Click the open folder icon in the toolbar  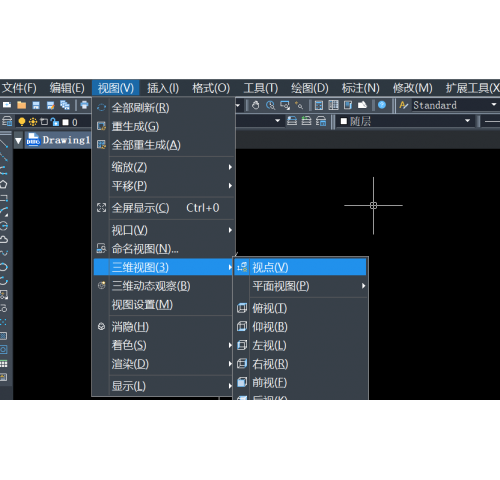[22, 105]
